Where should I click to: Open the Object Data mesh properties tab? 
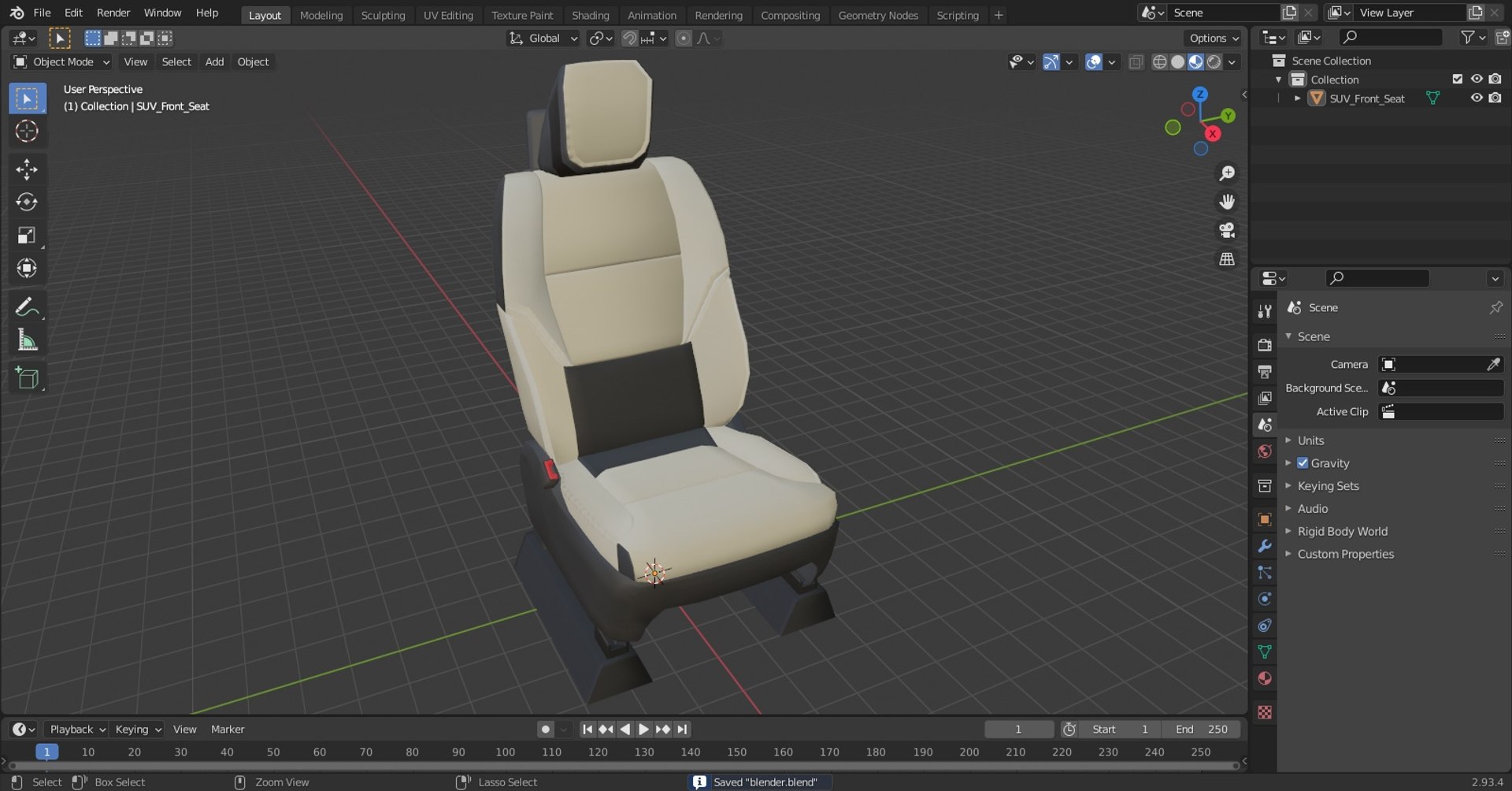(1265, 652)
